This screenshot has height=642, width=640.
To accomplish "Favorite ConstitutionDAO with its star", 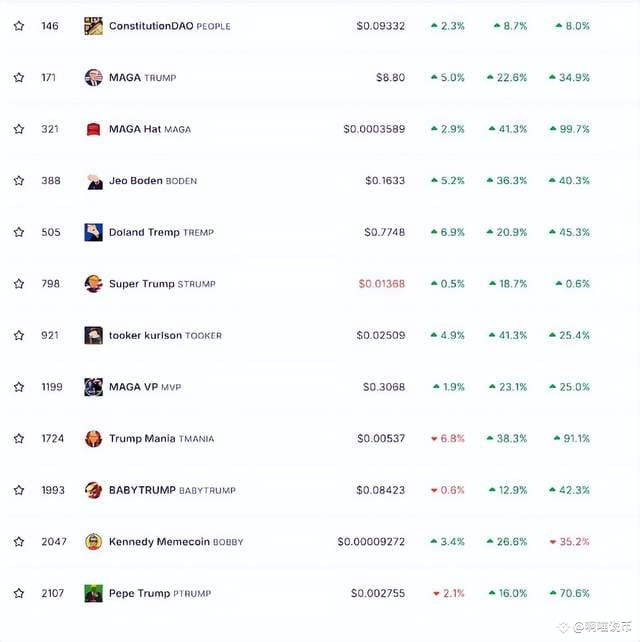I will [18, 26].
